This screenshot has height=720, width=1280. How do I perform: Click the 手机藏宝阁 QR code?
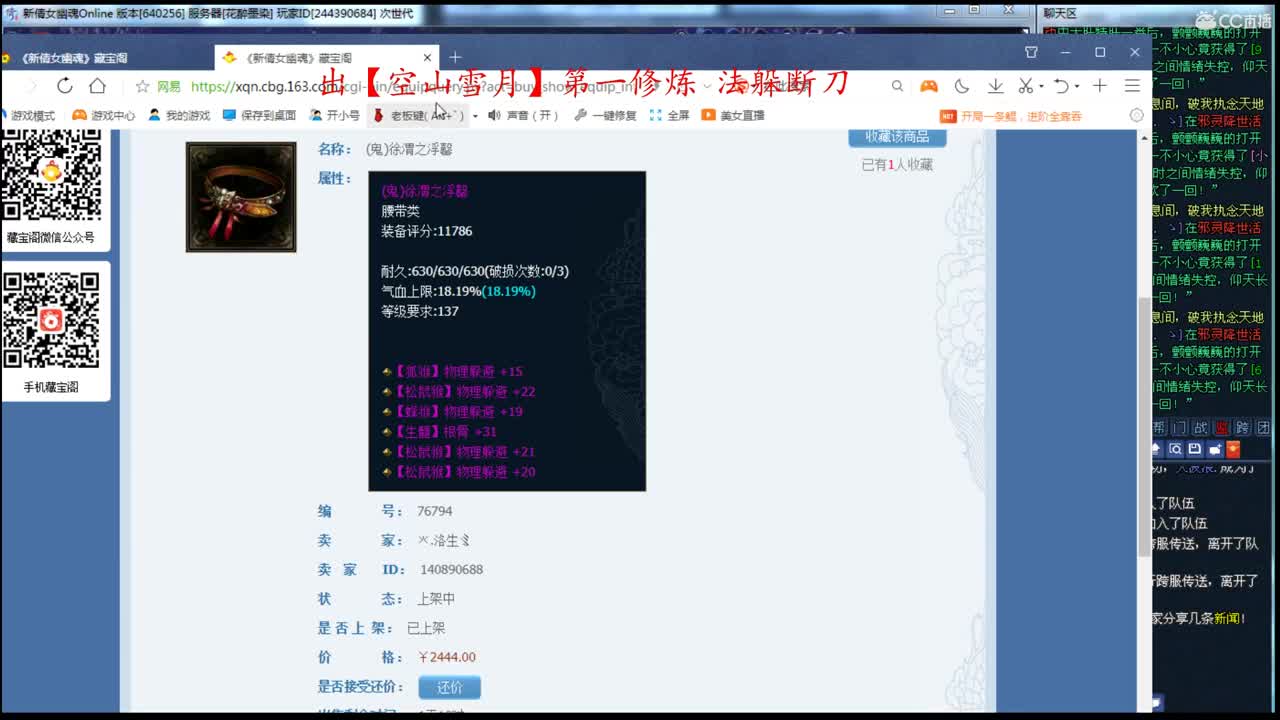click(x=51, y=320)
